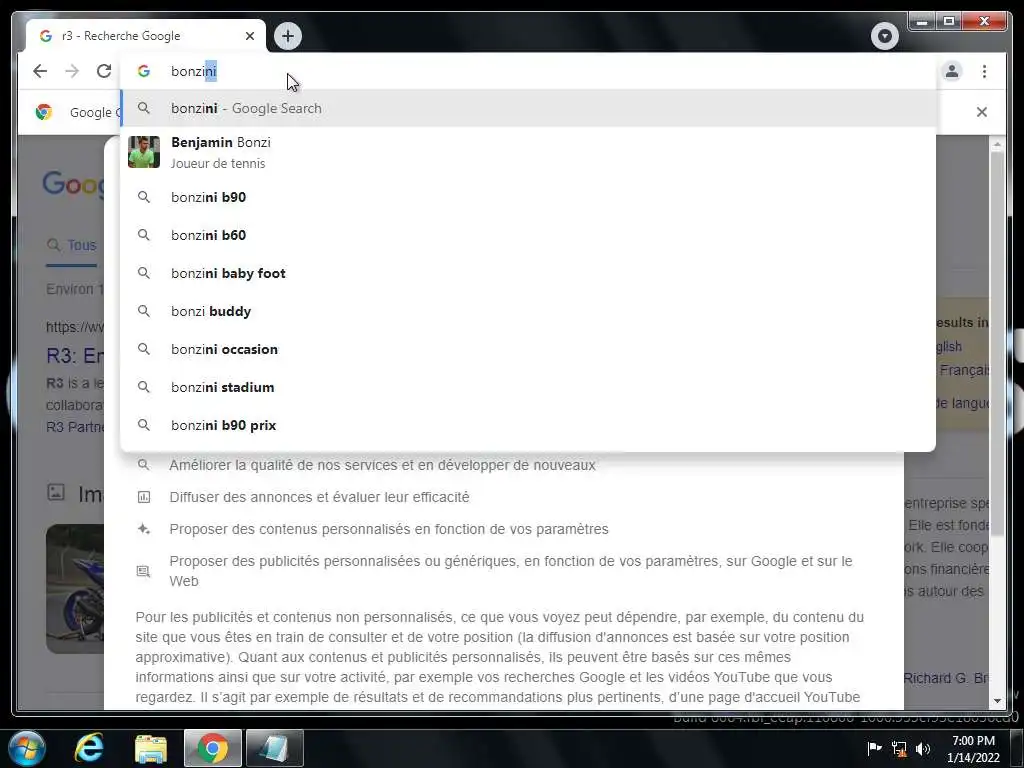Click Améliorer la qualité de nos services text

pos(382,466)
